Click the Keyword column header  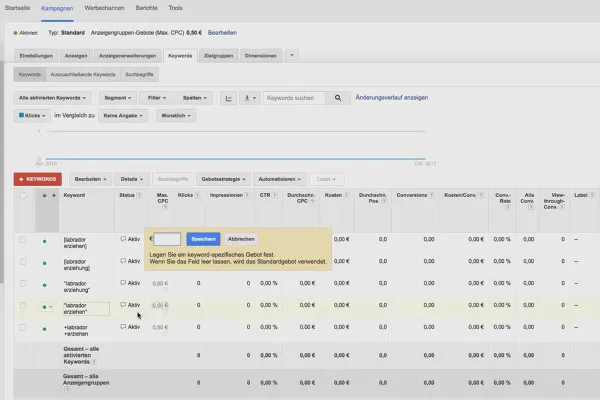coord(74,195)
